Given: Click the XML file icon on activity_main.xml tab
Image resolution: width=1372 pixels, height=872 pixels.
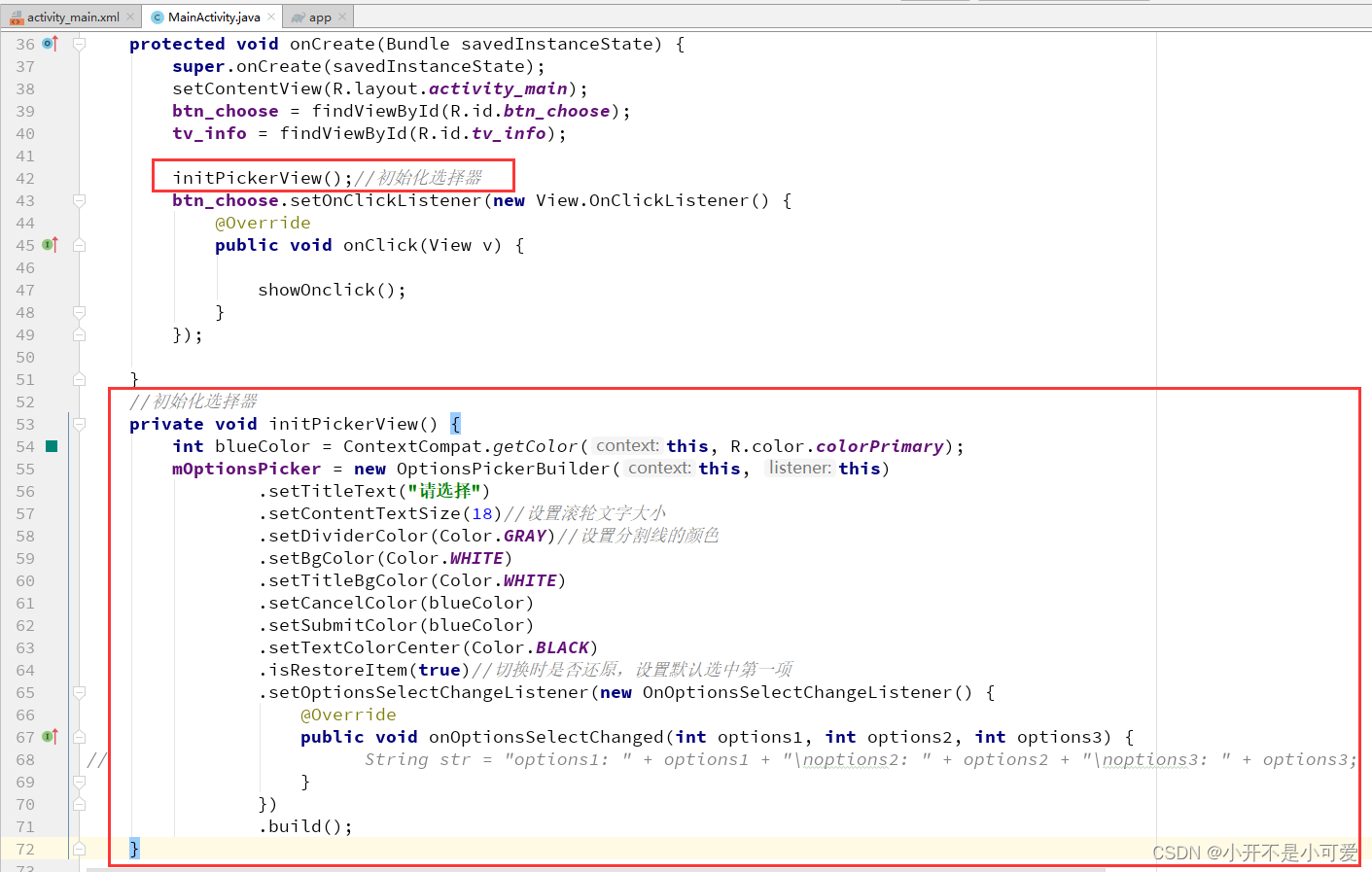Looking at the screenshot, I should 18,16.
